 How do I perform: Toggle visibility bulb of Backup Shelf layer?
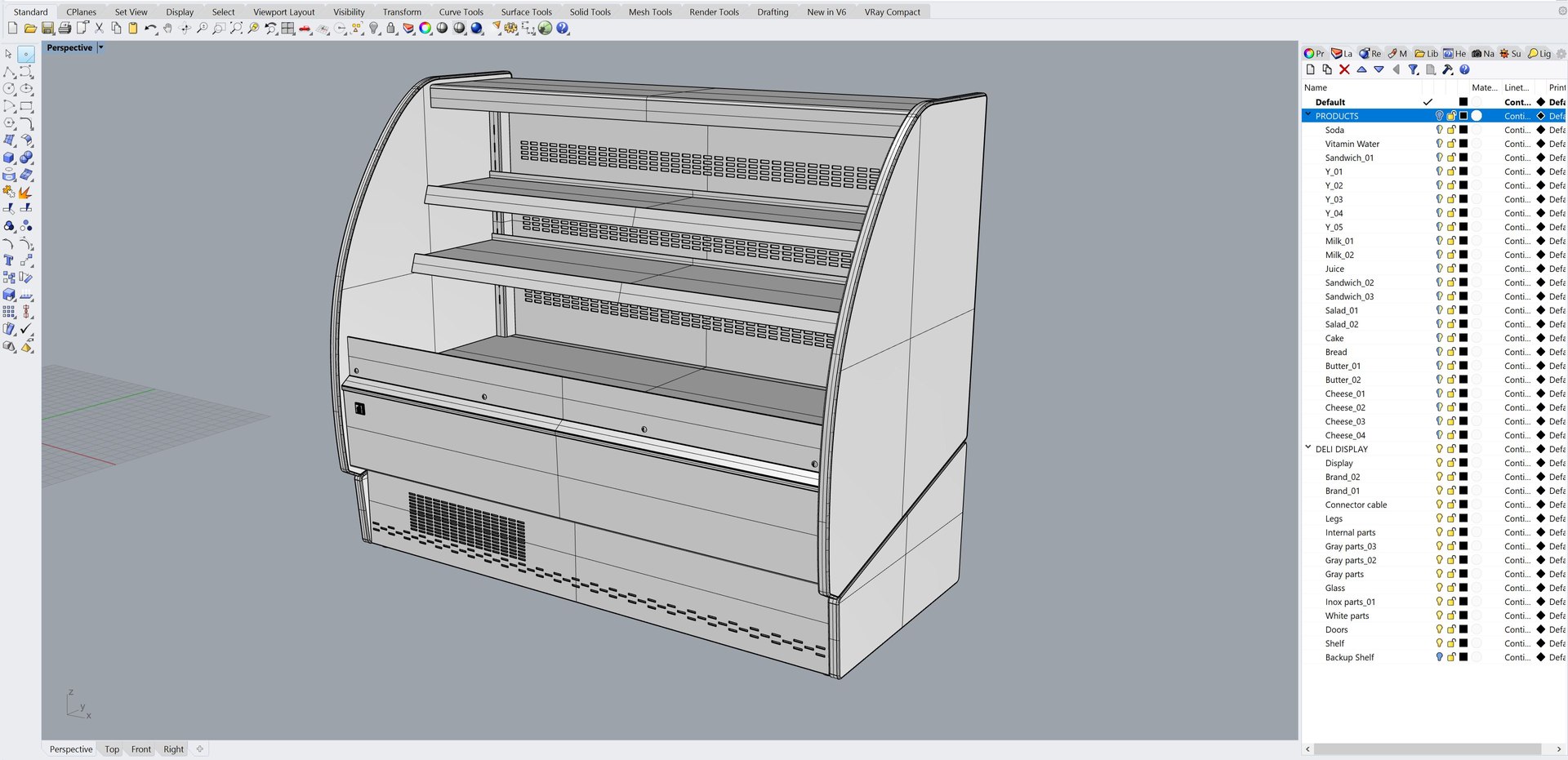[1439, 657]
